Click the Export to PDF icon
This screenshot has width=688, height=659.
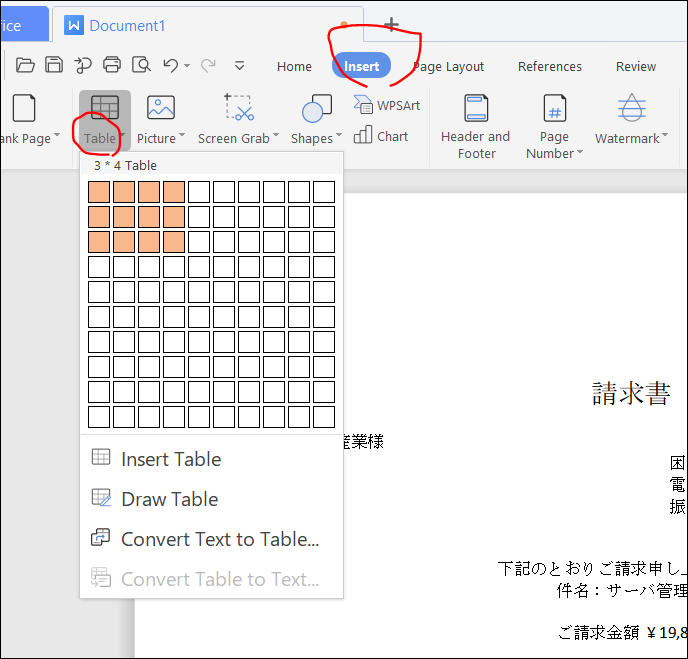(83, 65)
